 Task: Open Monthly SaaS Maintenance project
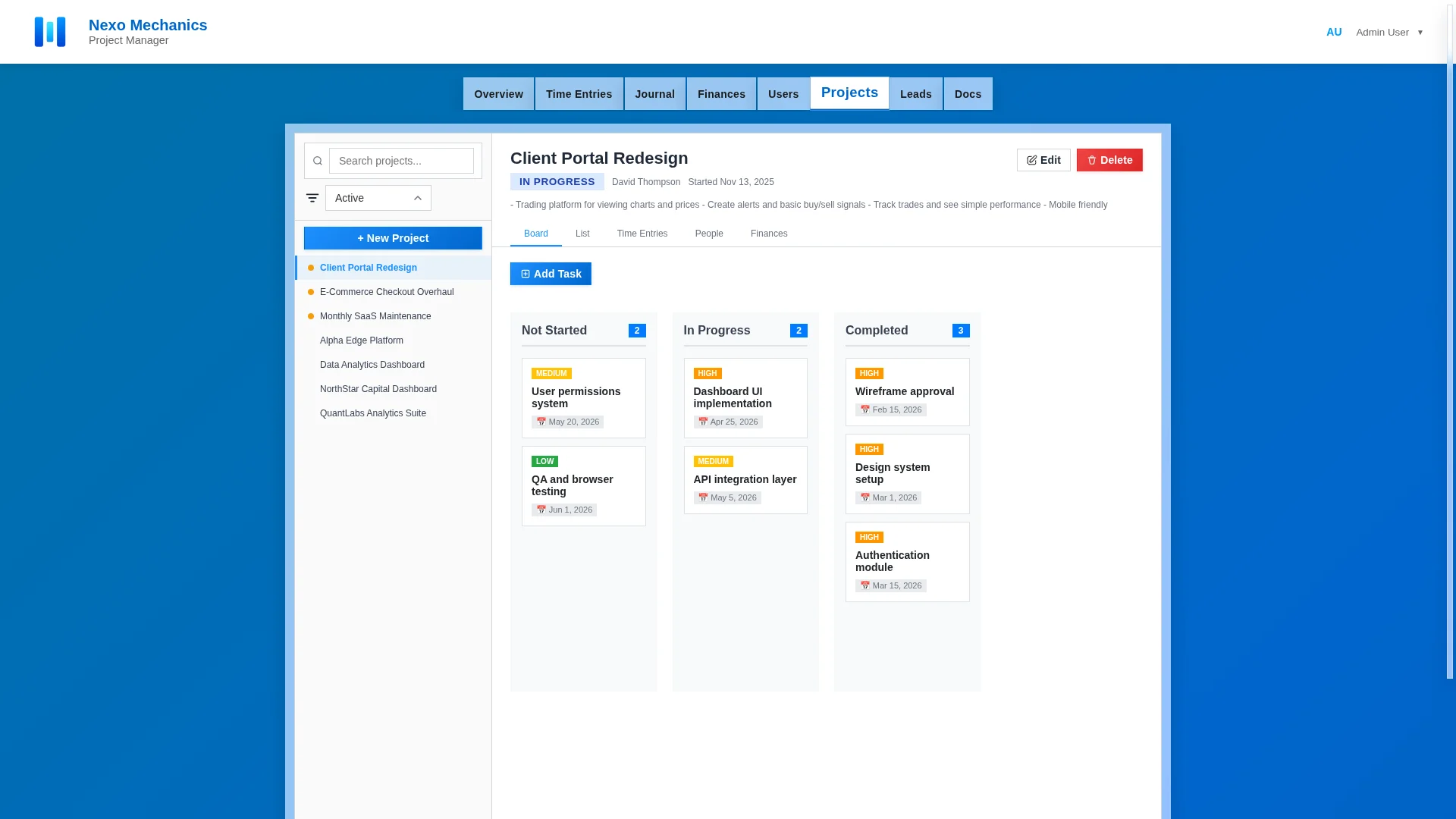[393, 316]
